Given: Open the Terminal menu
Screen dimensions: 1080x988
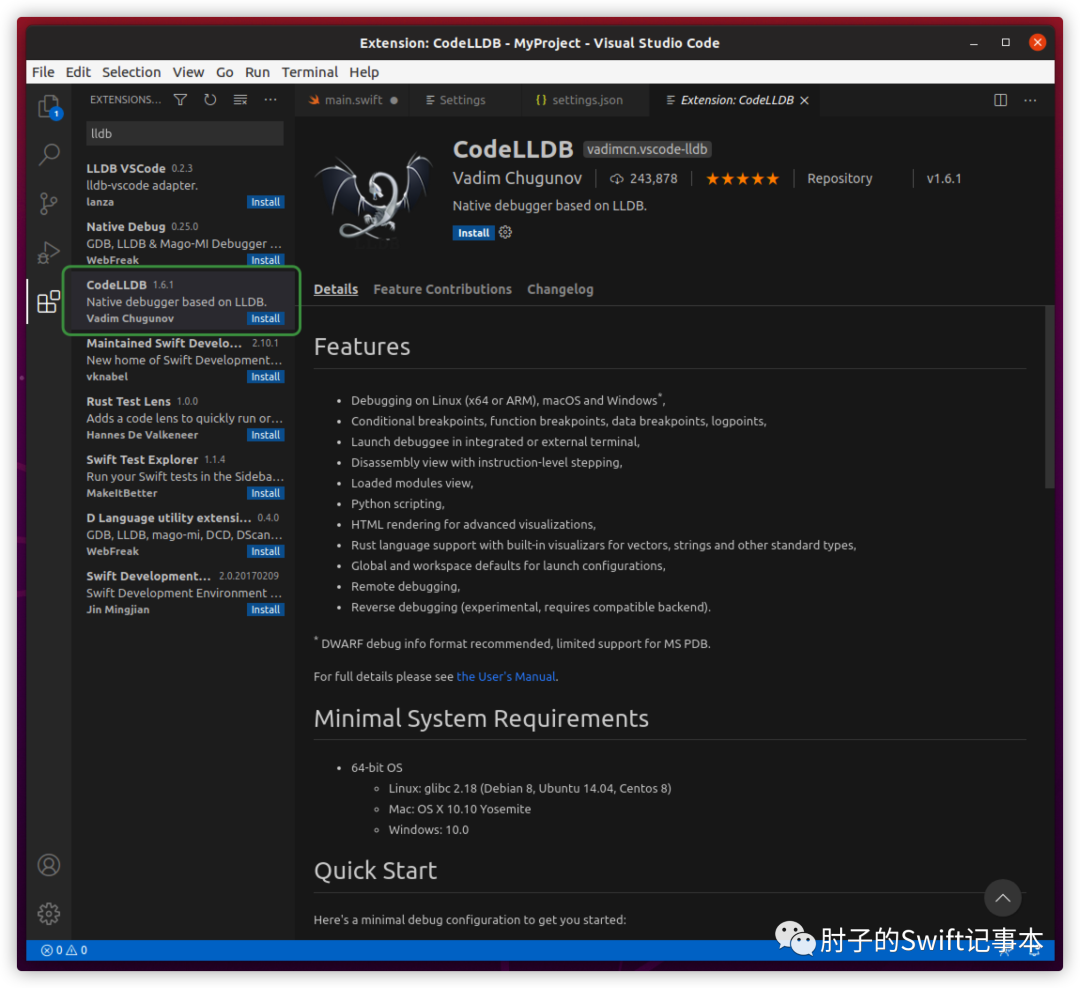Looking at the screenshot, I should coord(309,72).
